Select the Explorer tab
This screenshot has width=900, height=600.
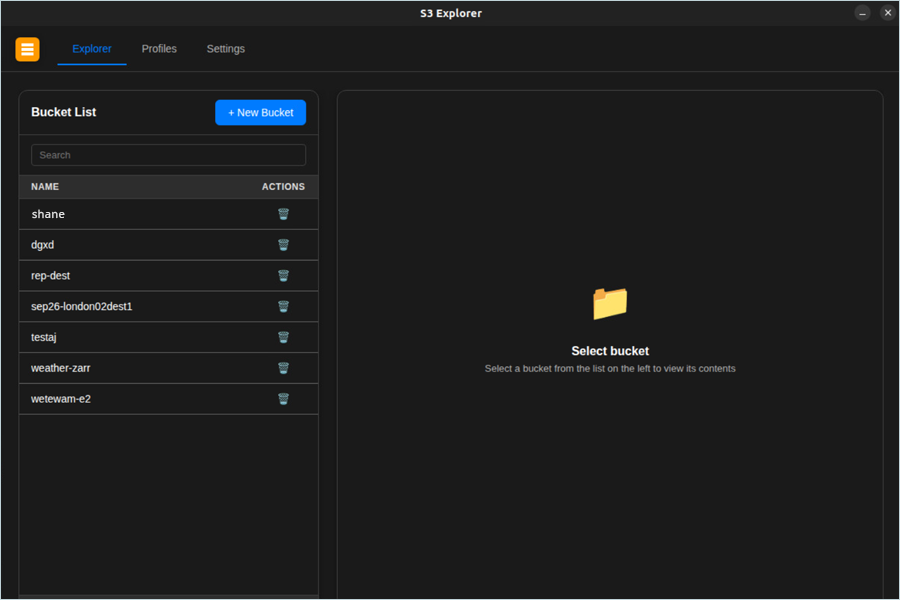(x=92, y=49)
